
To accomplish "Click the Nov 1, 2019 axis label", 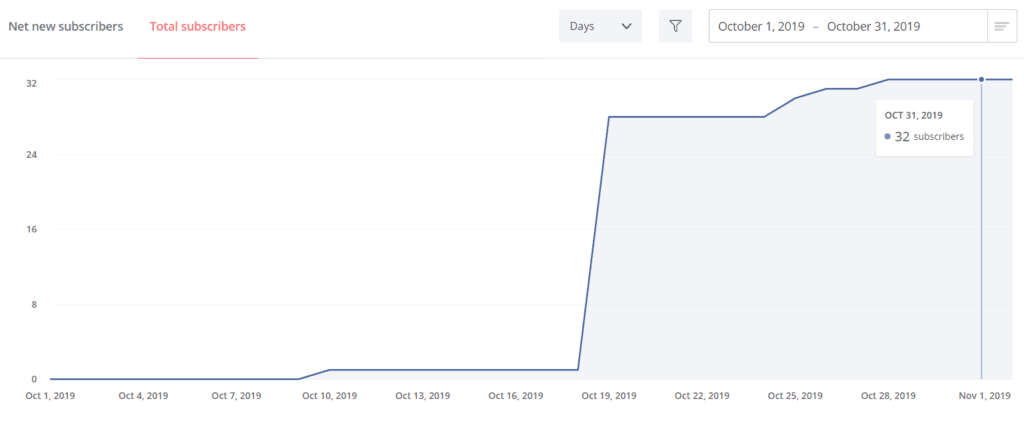I will (x=987, y=396).
